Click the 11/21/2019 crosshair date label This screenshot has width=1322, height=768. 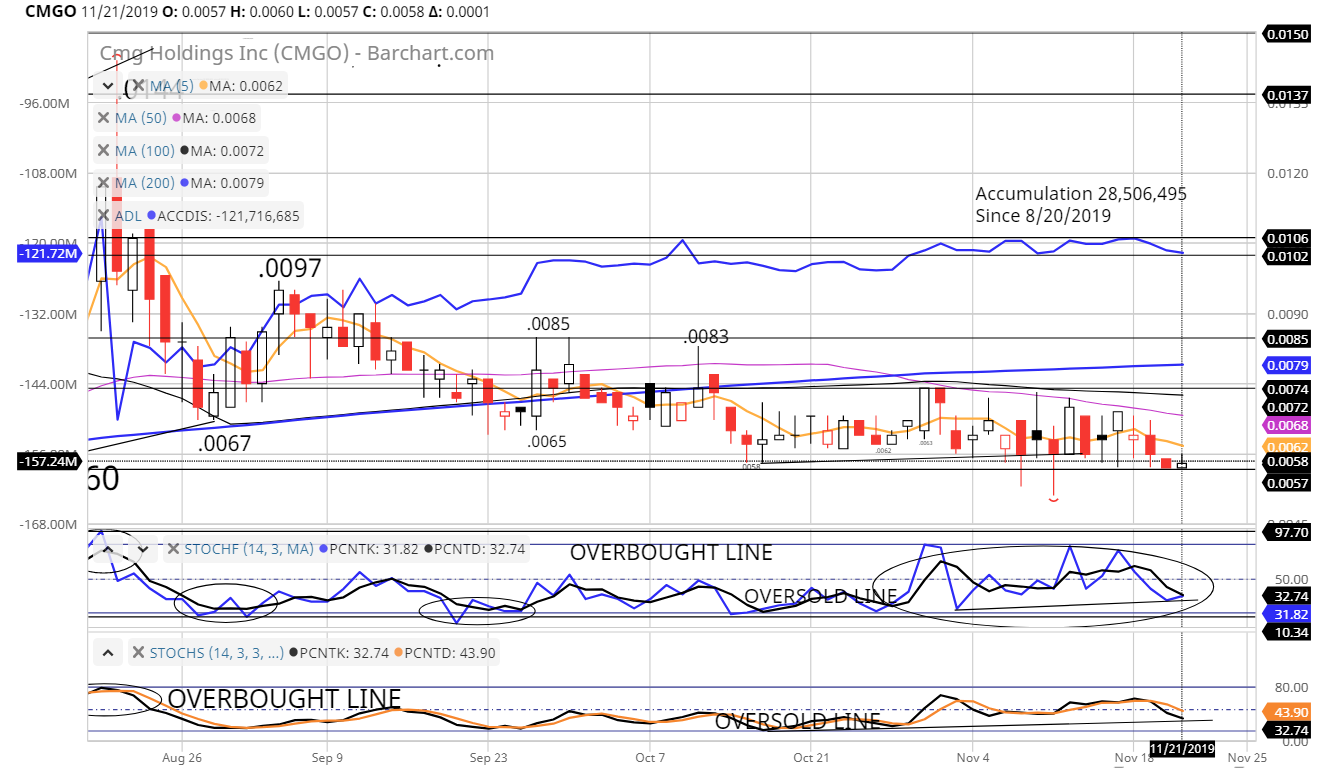[x=1183, y=748]
